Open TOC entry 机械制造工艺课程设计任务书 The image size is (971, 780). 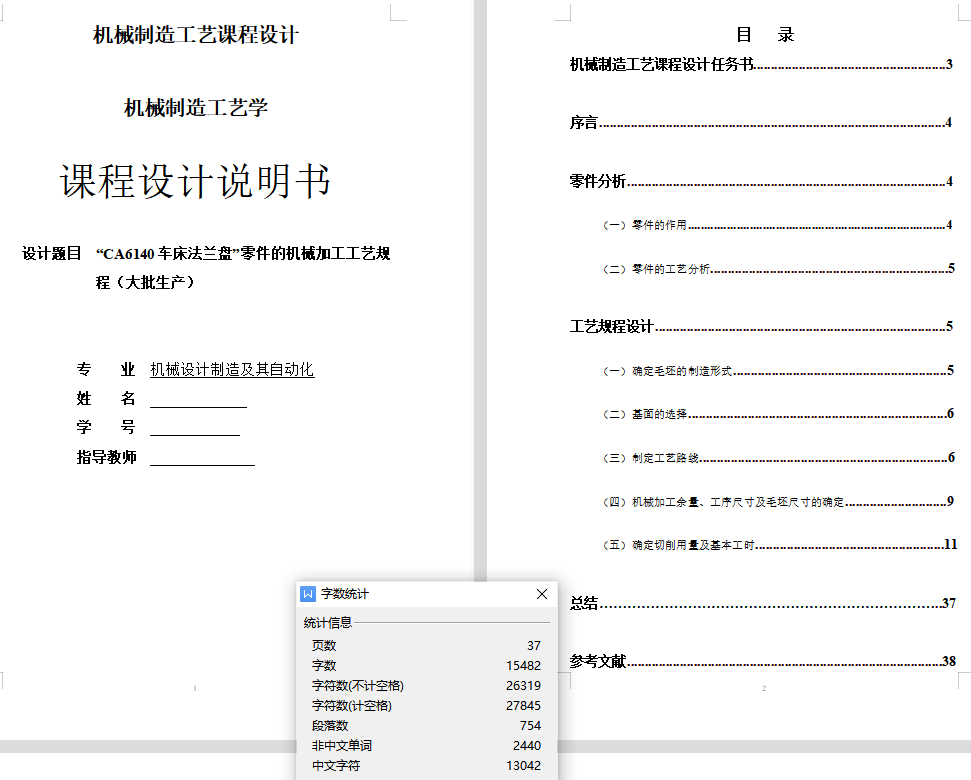(661, 65)
